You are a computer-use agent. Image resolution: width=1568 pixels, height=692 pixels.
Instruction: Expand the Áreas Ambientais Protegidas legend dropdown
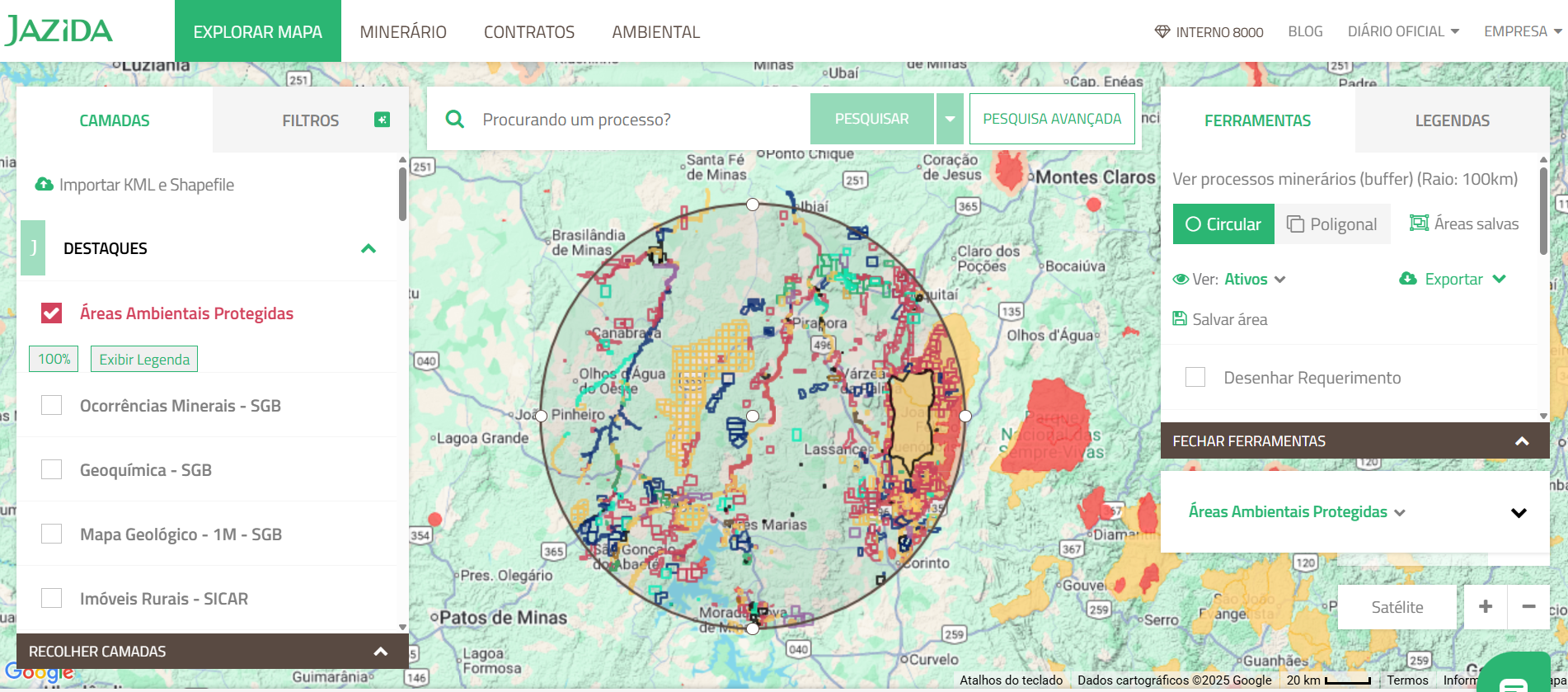coord(1297,511)
